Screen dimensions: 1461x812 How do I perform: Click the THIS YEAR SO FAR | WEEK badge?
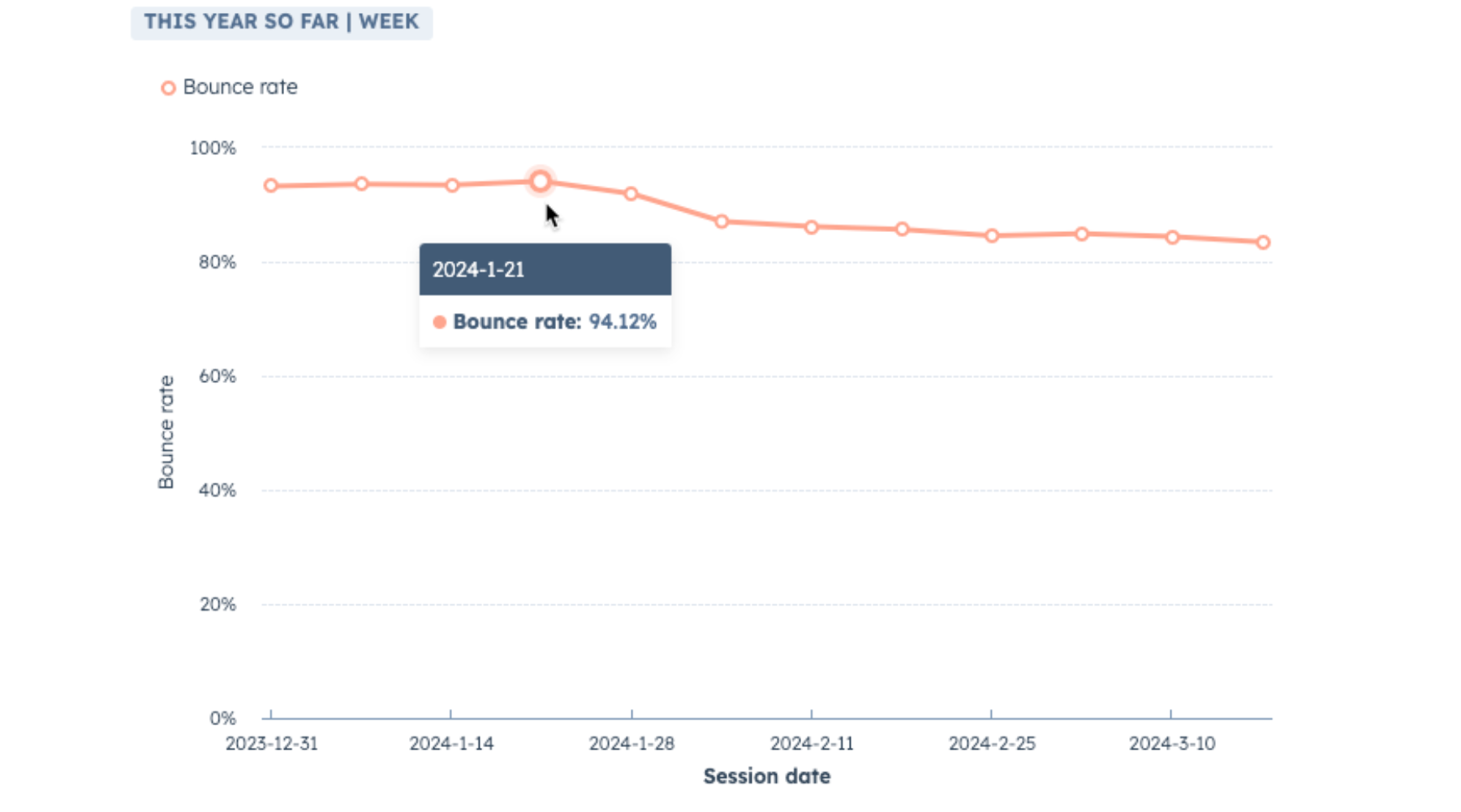tap(282, 22)
